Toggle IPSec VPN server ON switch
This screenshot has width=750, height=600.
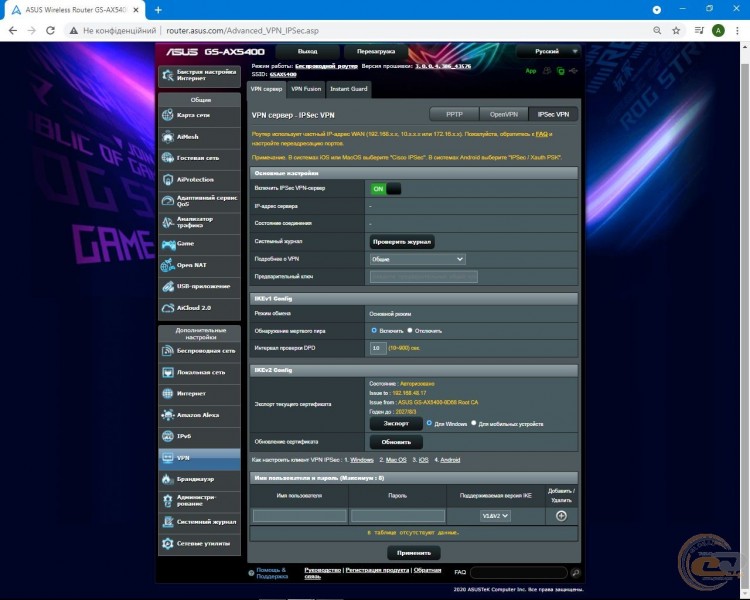coord(386,189)
